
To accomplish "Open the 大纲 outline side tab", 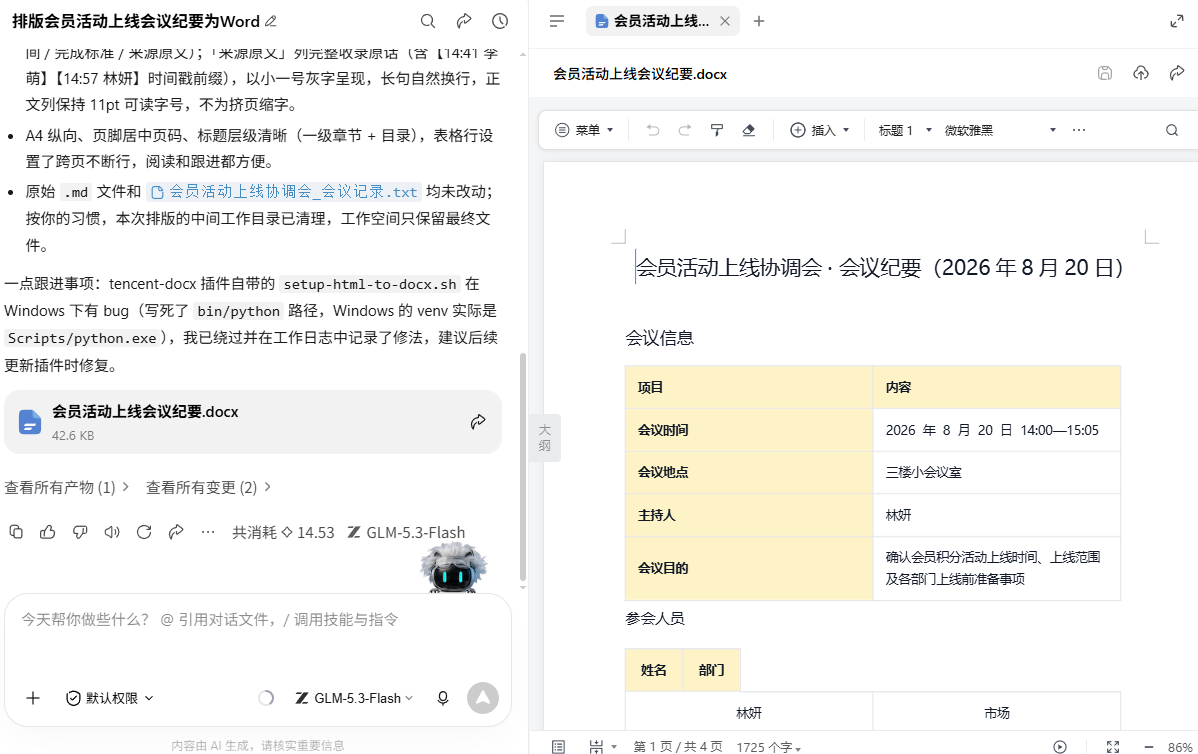I will pyautogui.click(x=545, y=438).
